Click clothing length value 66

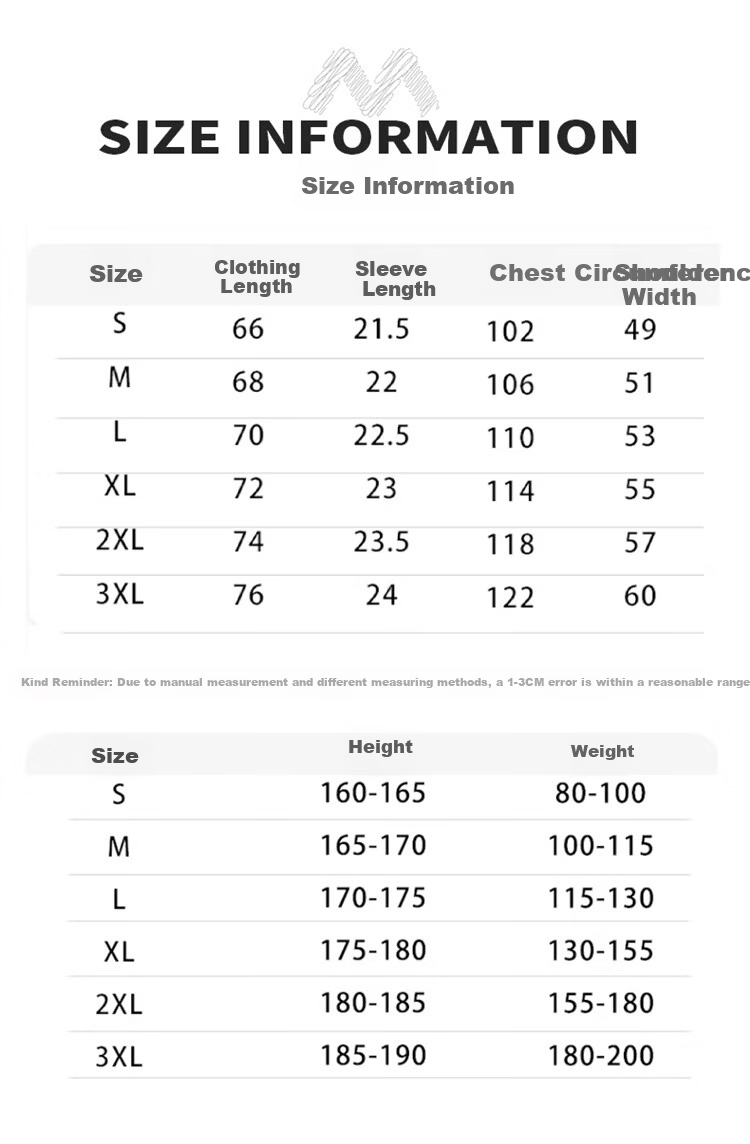tap(248, 328)
